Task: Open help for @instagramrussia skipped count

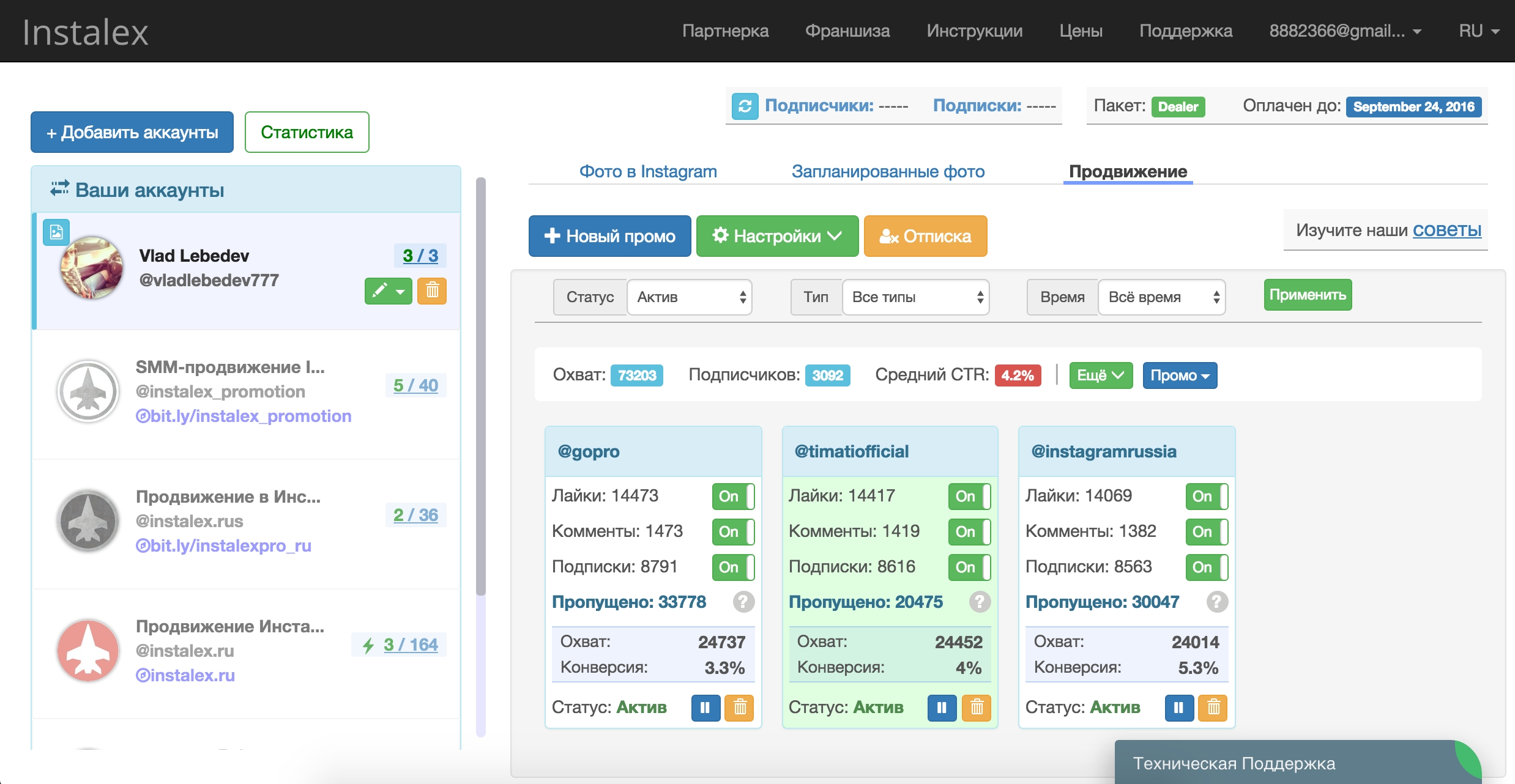Action: point(1217,602)
